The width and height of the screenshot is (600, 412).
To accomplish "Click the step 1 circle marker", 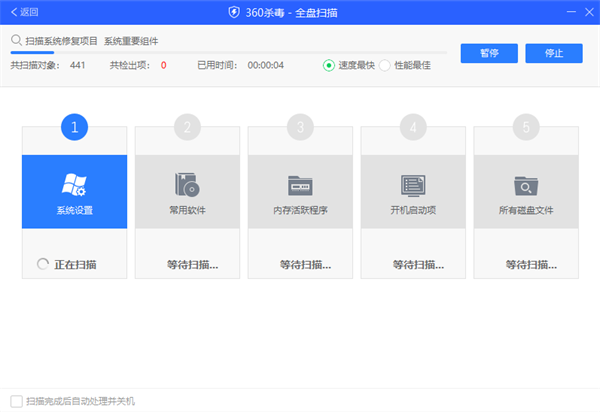I will [x=74, y=127].
